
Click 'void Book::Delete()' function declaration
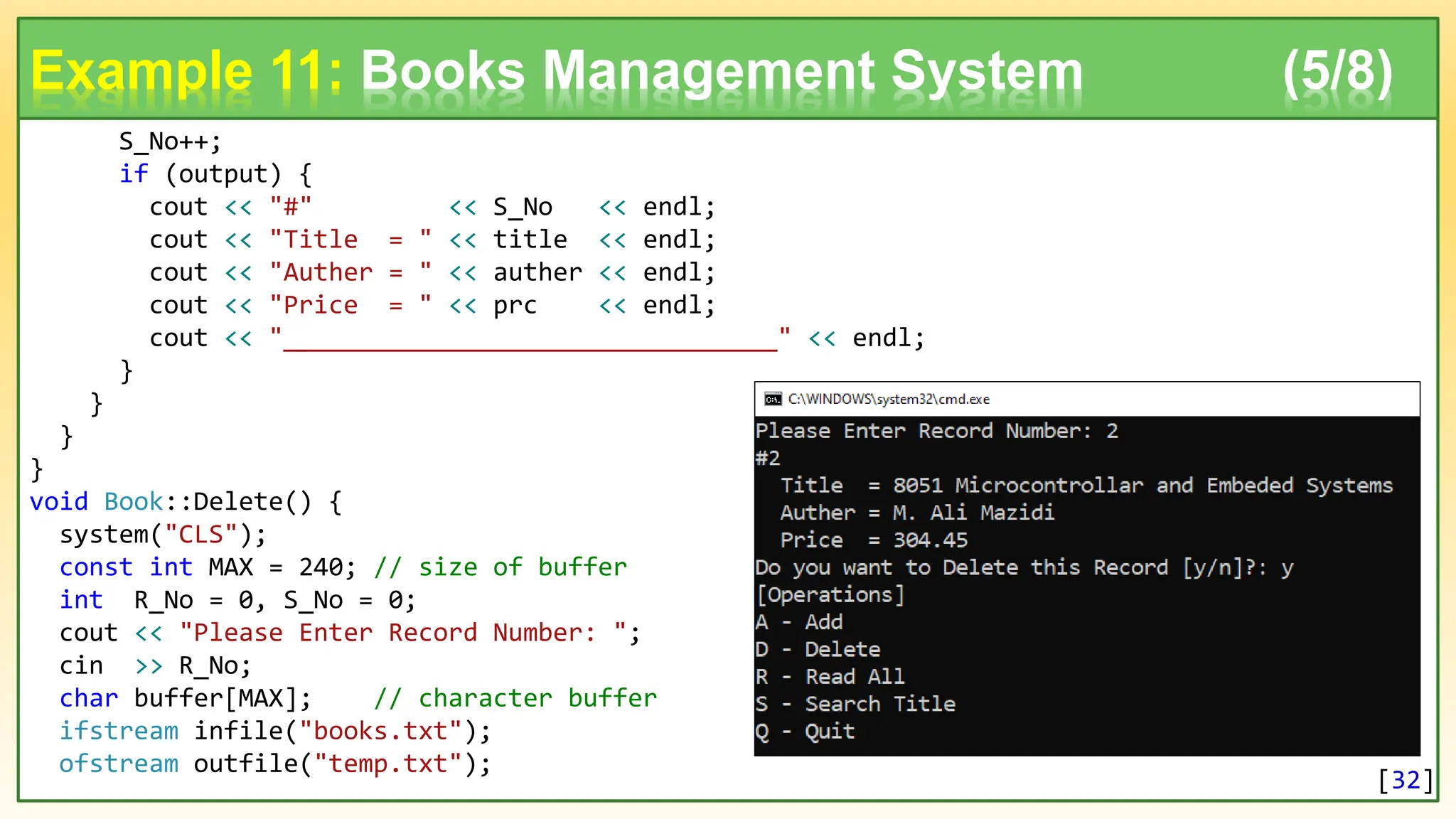tap(186, 502)
